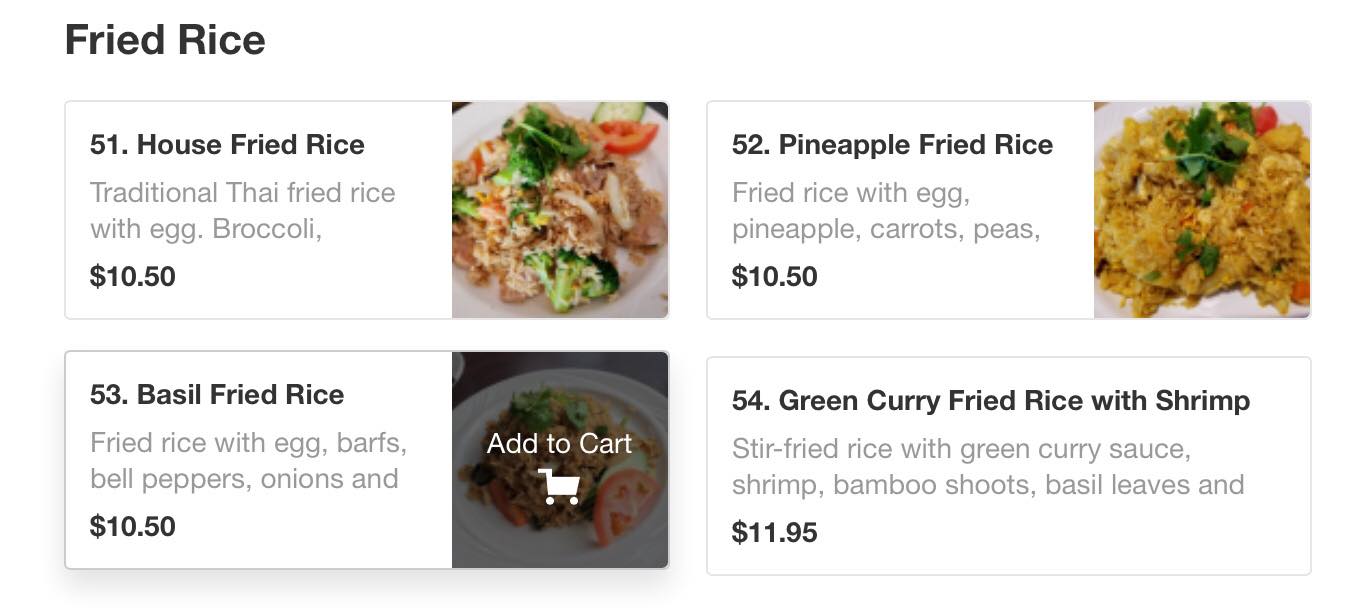The height and width of the screenshot is (615, 1354).
Task: Click the Basil Fried Rice description text
Action: [247, 461]
